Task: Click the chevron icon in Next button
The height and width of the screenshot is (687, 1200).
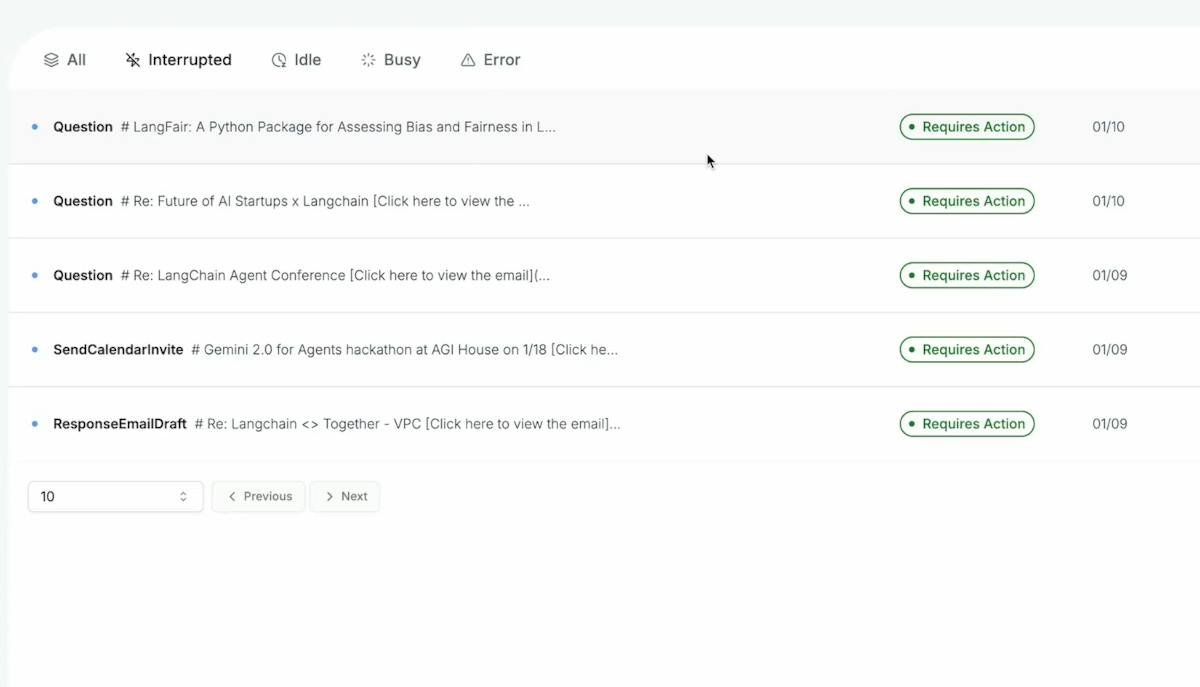Action: [x=329, y=496]
